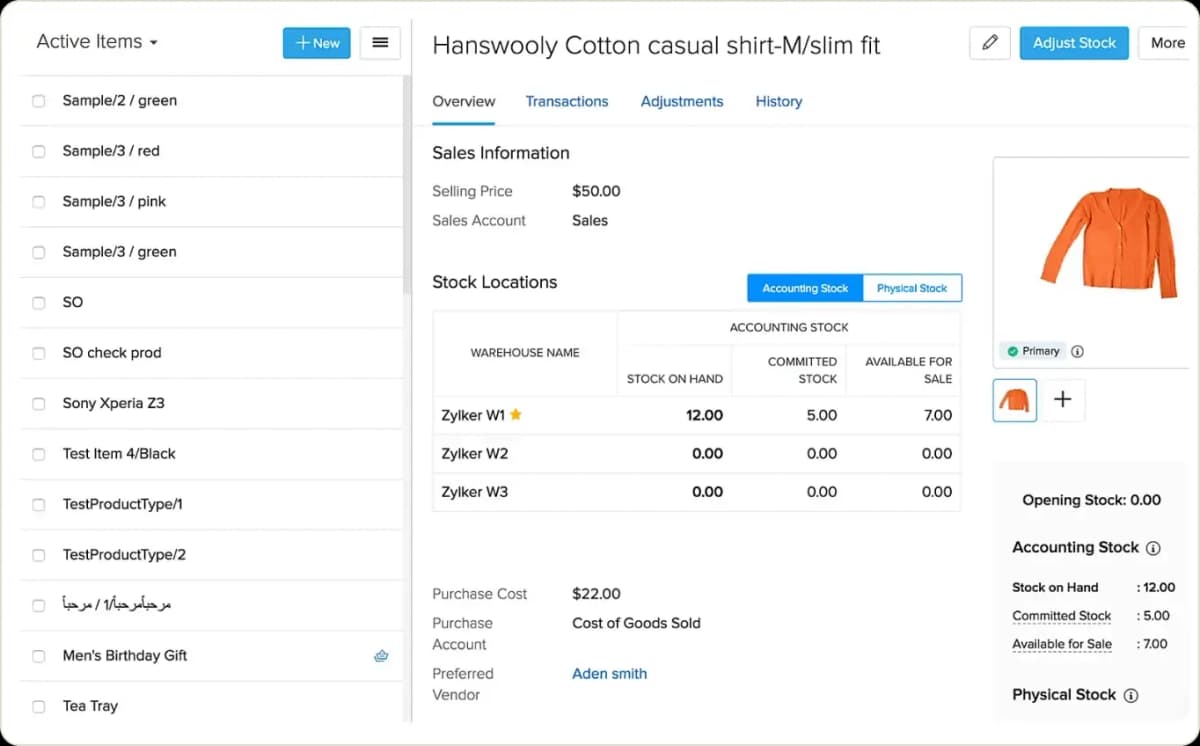The height and width of the screenshot is (746, 1200).
Task: Select Tea Tray from the item list
Action: (90, 706)
